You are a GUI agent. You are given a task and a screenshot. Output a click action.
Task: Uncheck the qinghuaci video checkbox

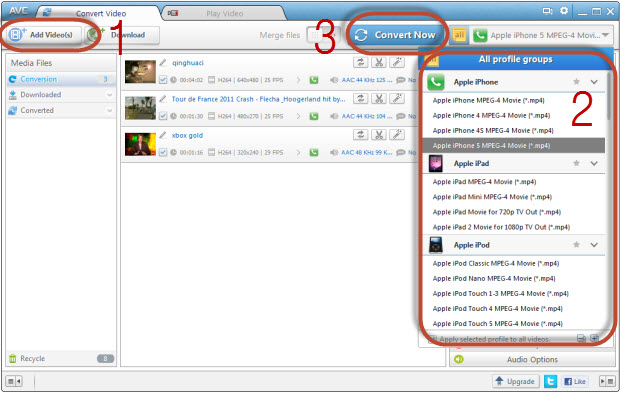(x=163, y=80)
